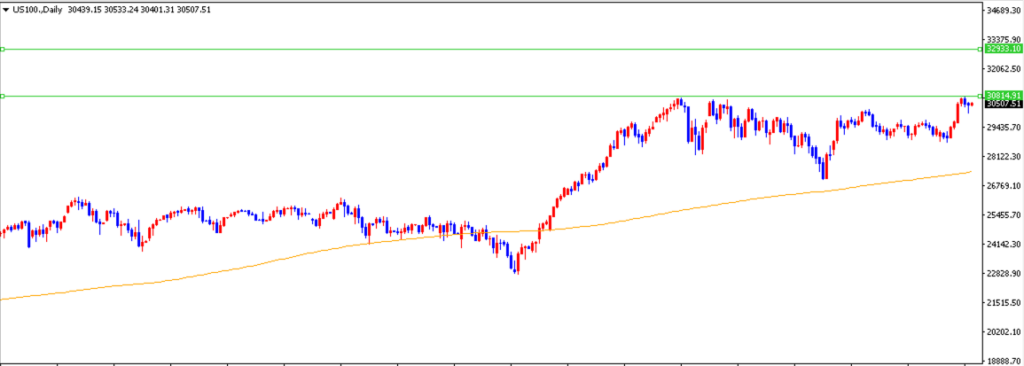Click the low price value 30401.31

pyautogui.click(x=157, y=10)
